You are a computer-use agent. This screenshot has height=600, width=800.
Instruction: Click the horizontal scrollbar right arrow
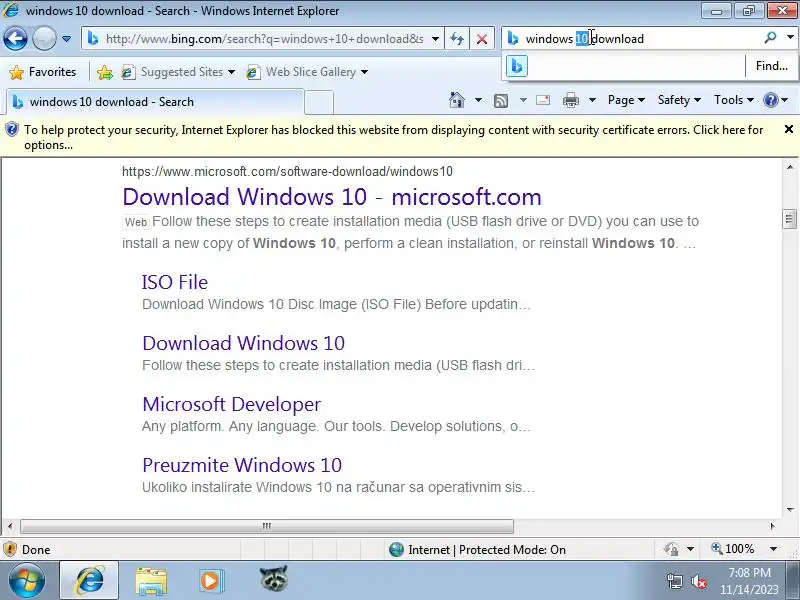[x=772, y=526]
